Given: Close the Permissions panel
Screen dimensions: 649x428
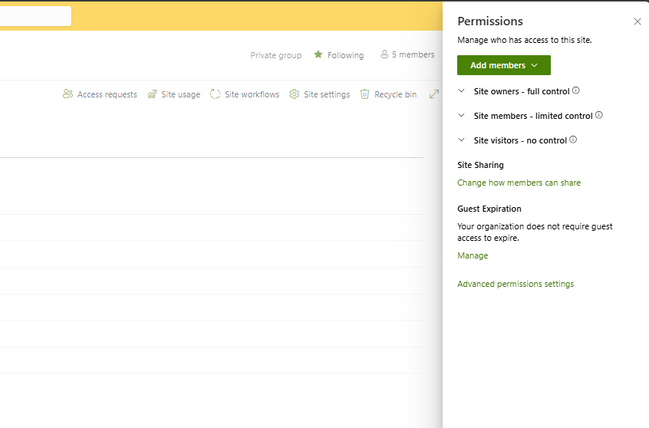Looking at the screenshot, I should click(637, 22).
